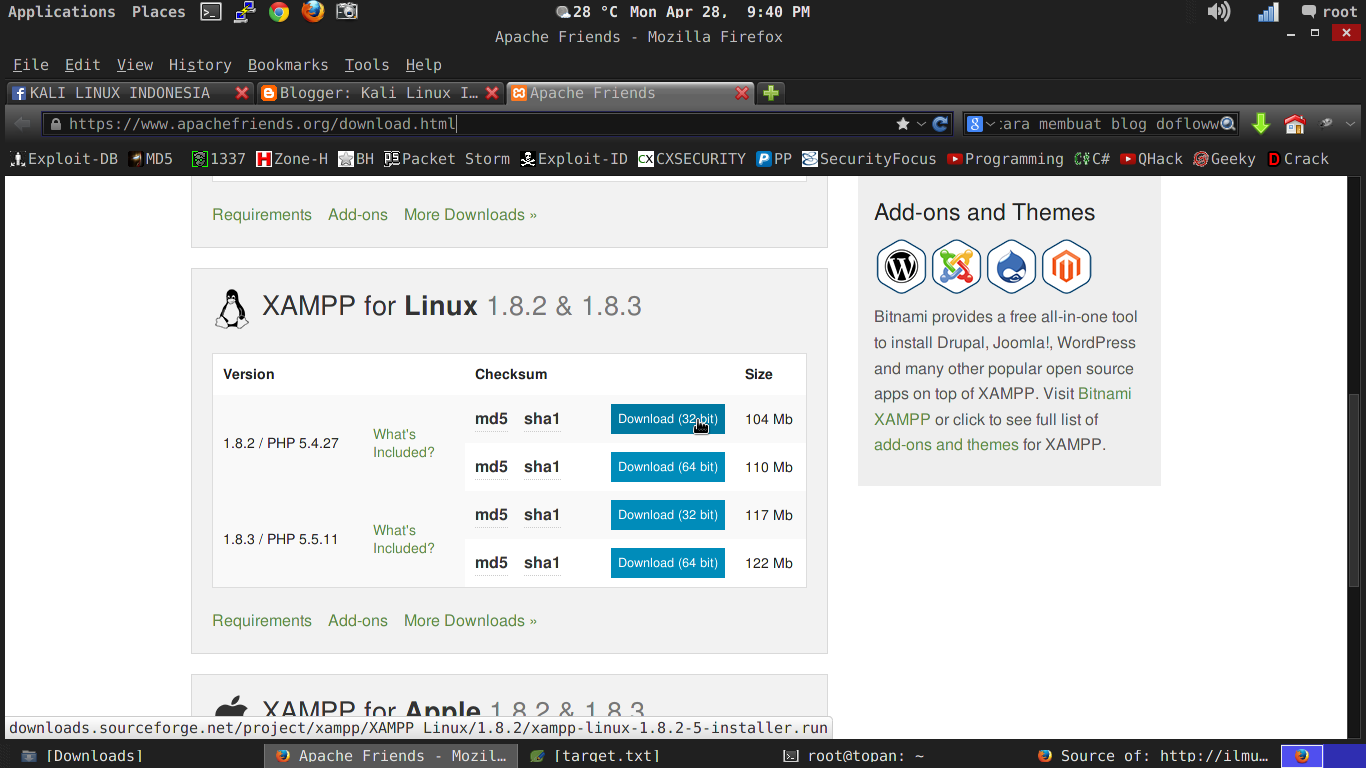Image resolution: width=1366 pixels, height=768 pixels.
Task: Click the weather 28 °C indicator
Action: coord(586,12)
